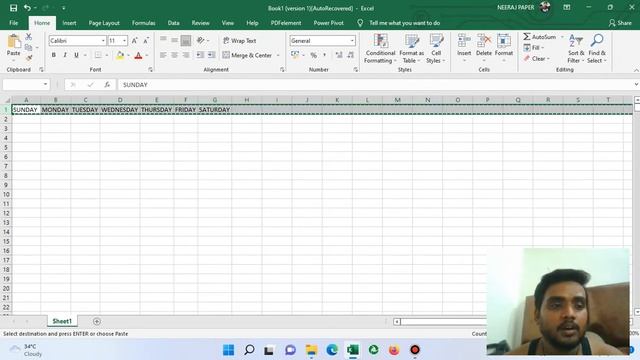Open the Clear options
Viewport: 640px width, 360px height.
[x=536, y=59]
